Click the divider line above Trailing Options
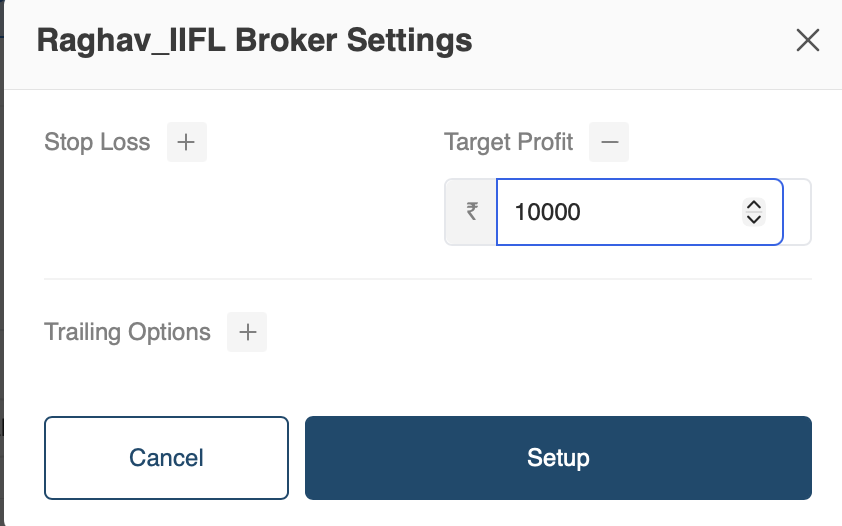The image size is (842, 526). 428,279
